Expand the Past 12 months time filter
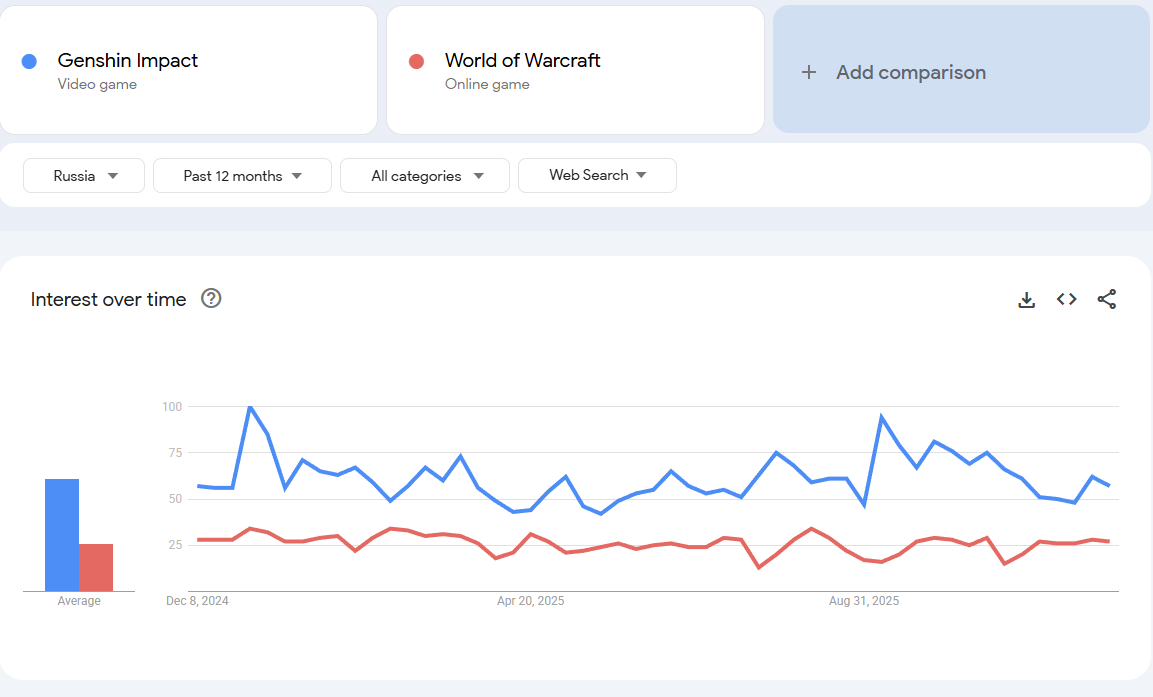This screenshot has width=1153, height=697. click(242, 176)
